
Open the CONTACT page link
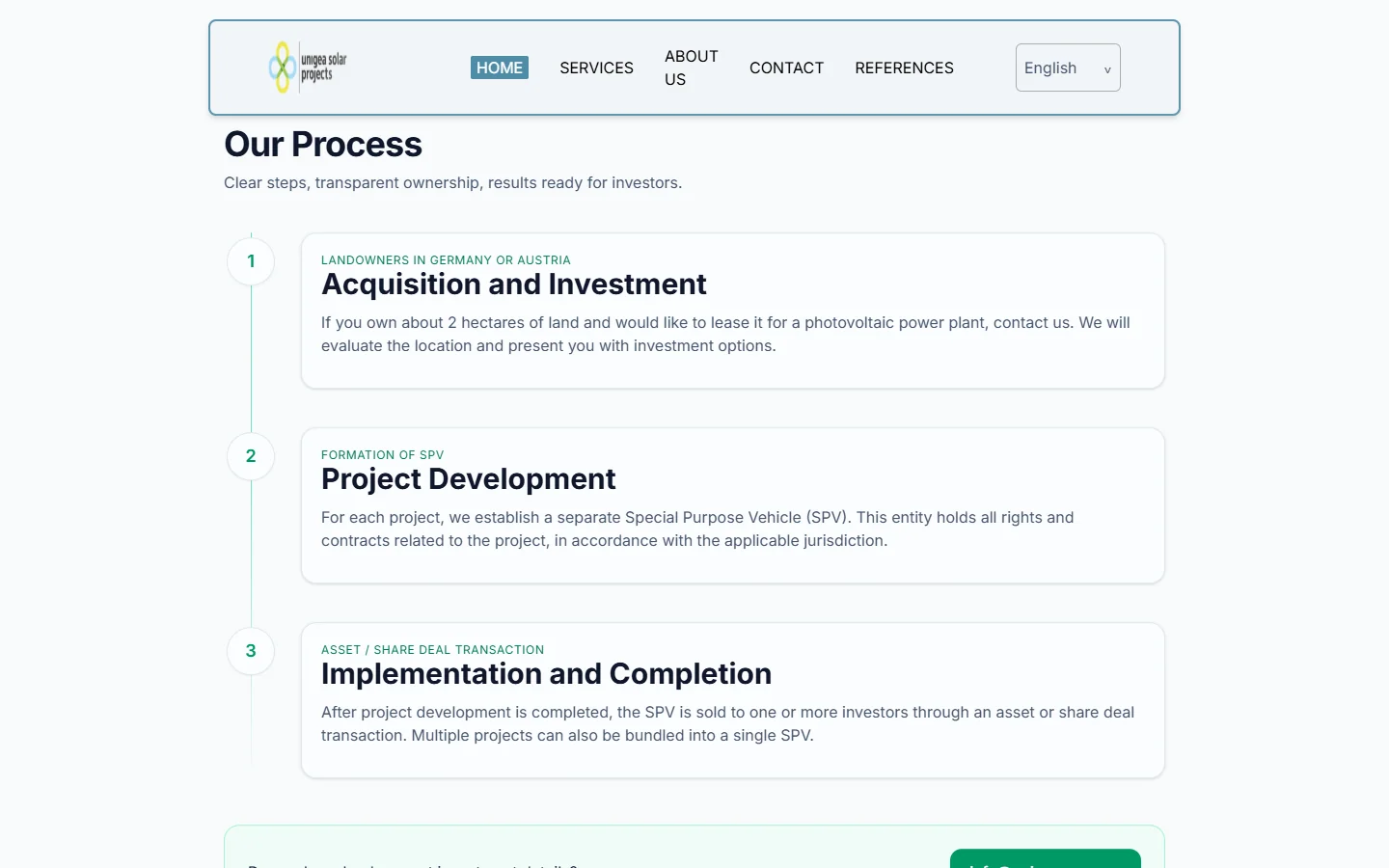tap(786, 68)
